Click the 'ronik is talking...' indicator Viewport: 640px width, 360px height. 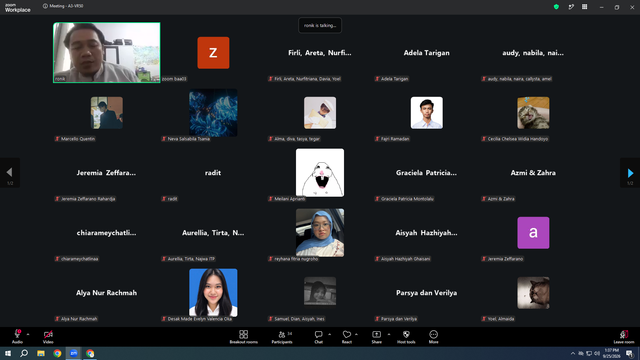[320, 25]
